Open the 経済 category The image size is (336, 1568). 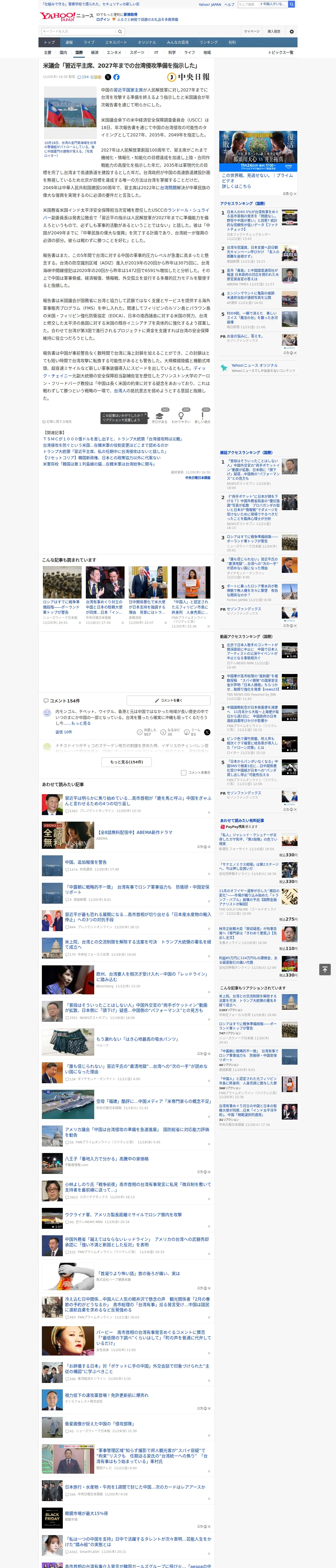pos(94,52)
